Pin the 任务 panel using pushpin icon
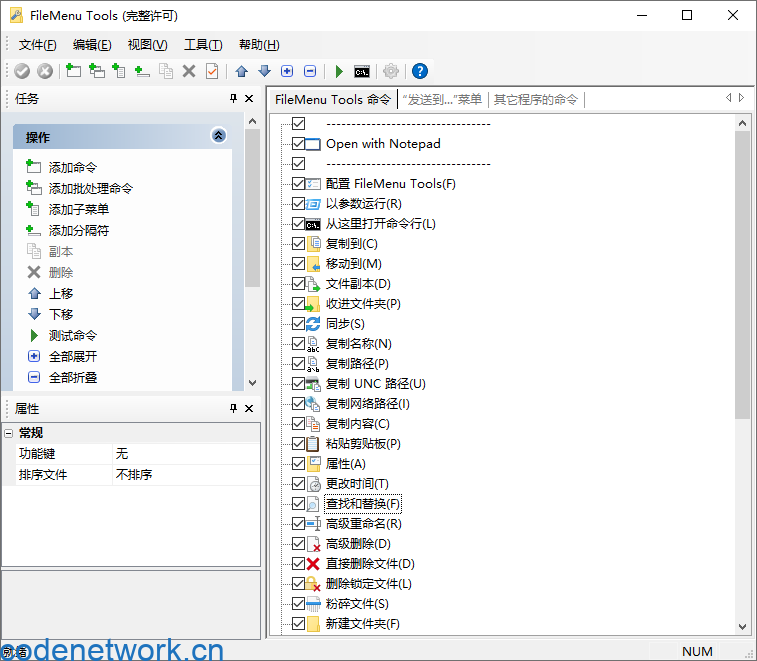Image resolution: width=757 pixels, height=661 pixels. pos(233,98)
